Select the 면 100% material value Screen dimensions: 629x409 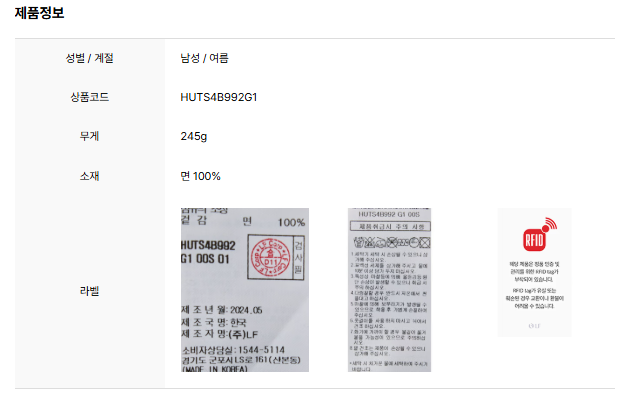(x=200, y=176)
